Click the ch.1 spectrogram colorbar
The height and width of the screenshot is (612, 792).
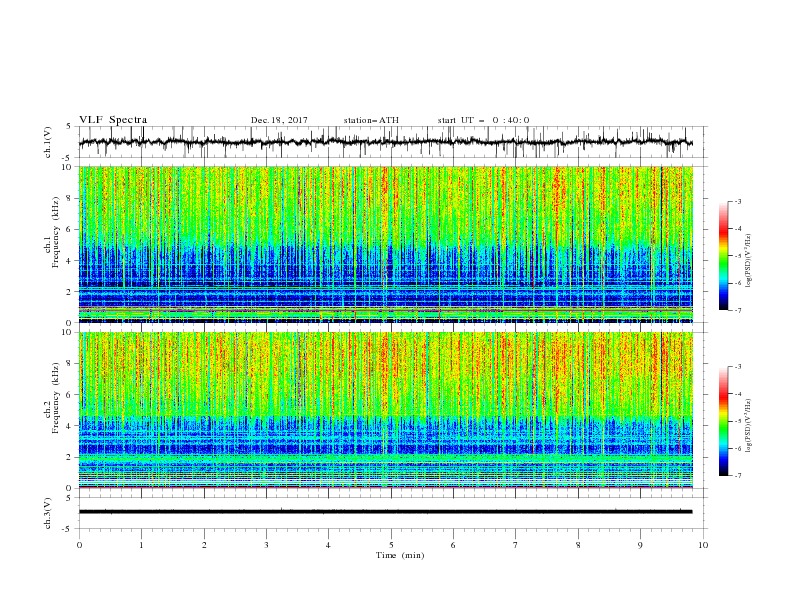(724, 256)
